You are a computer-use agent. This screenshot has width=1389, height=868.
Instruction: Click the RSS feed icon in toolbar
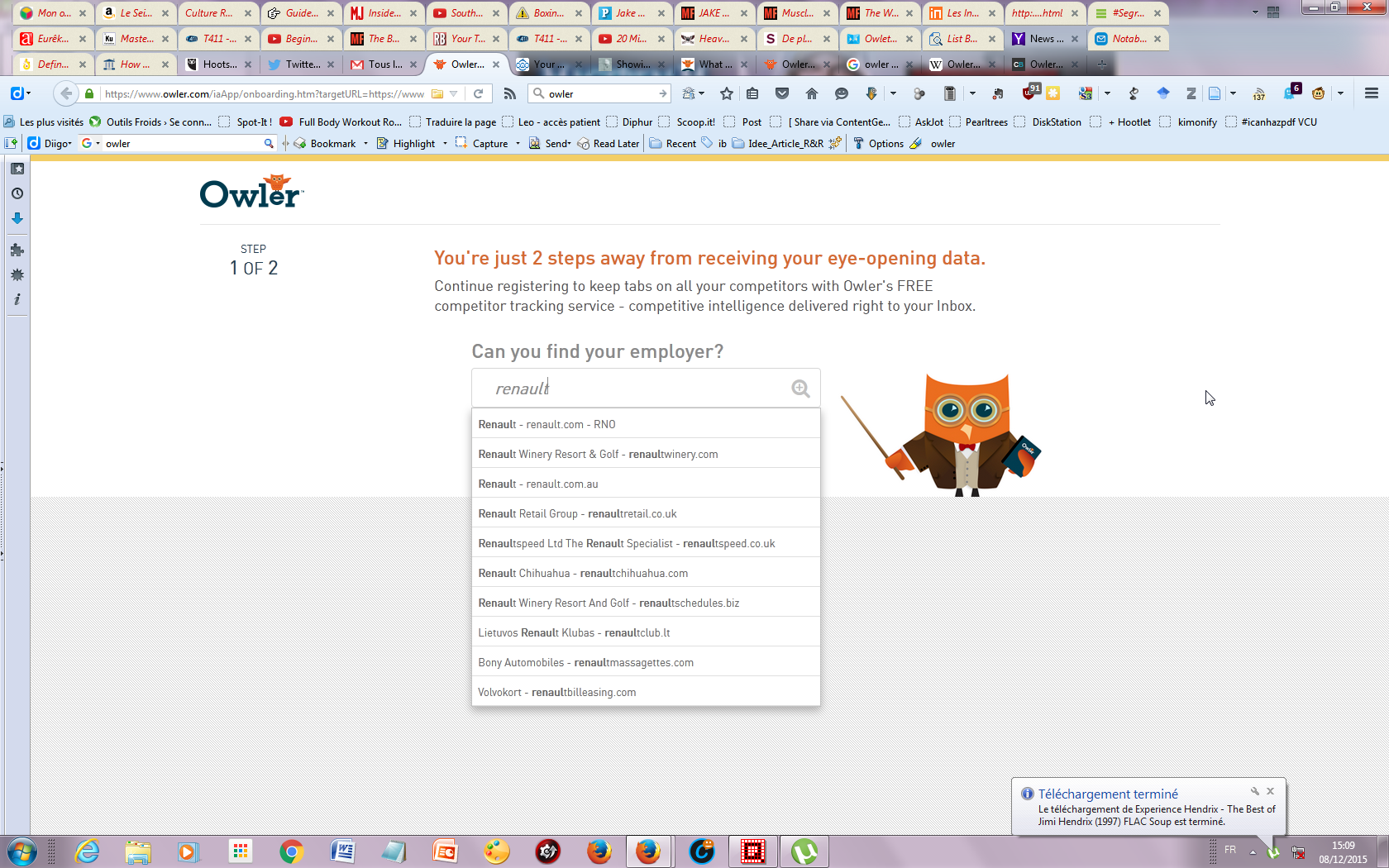[x=509, y=93]
